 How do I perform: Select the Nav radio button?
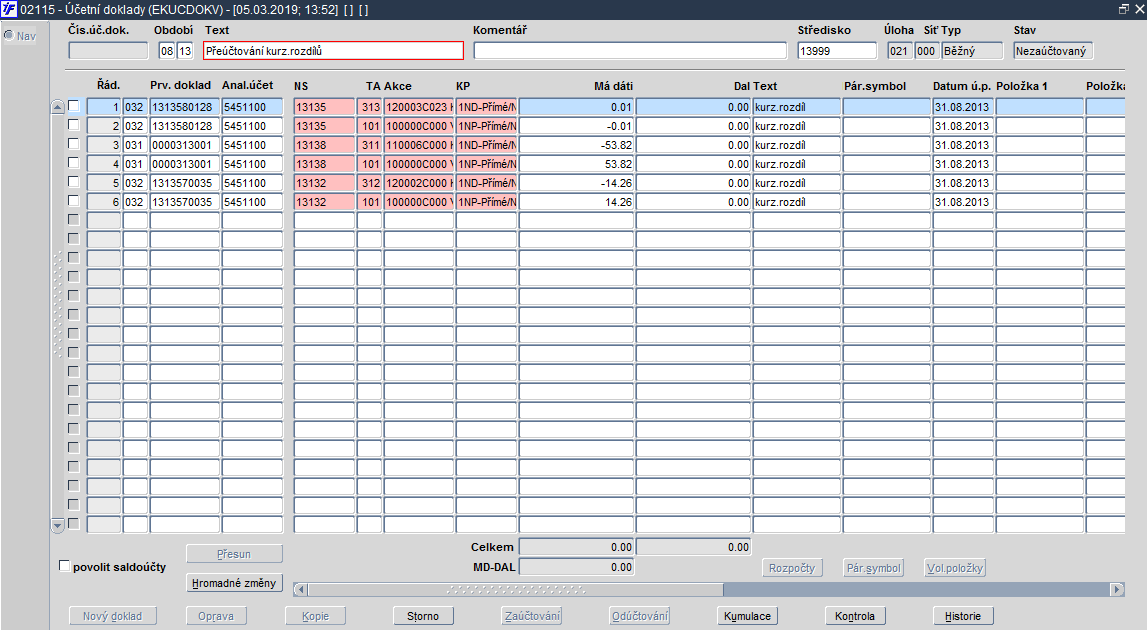point(10,35)
